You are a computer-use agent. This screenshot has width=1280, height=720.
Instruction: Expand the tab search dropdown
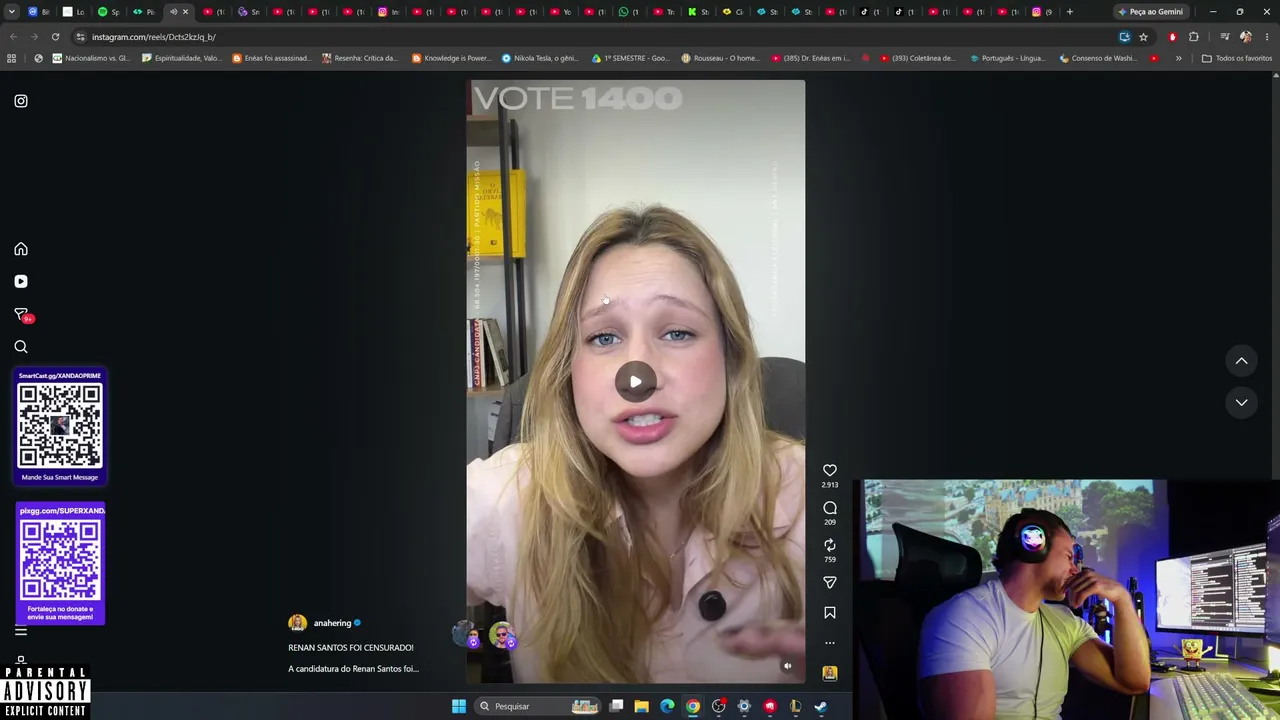(x=12, y=12)
